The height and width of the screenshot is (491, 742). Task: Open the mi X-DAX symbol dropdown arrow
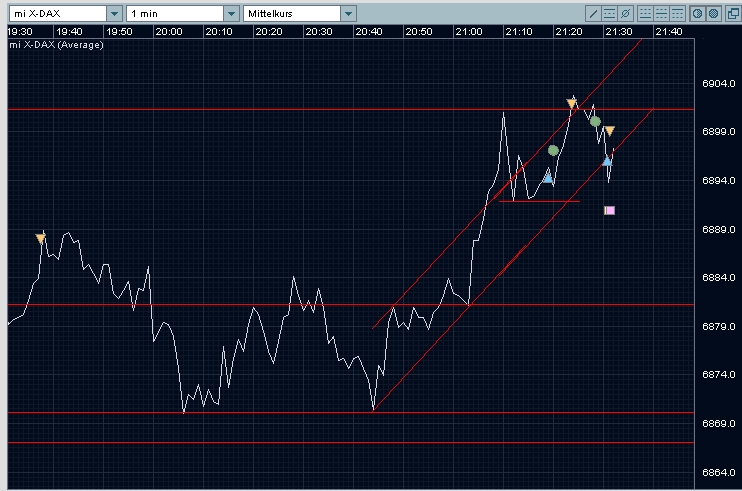click(x=114, y=14)
